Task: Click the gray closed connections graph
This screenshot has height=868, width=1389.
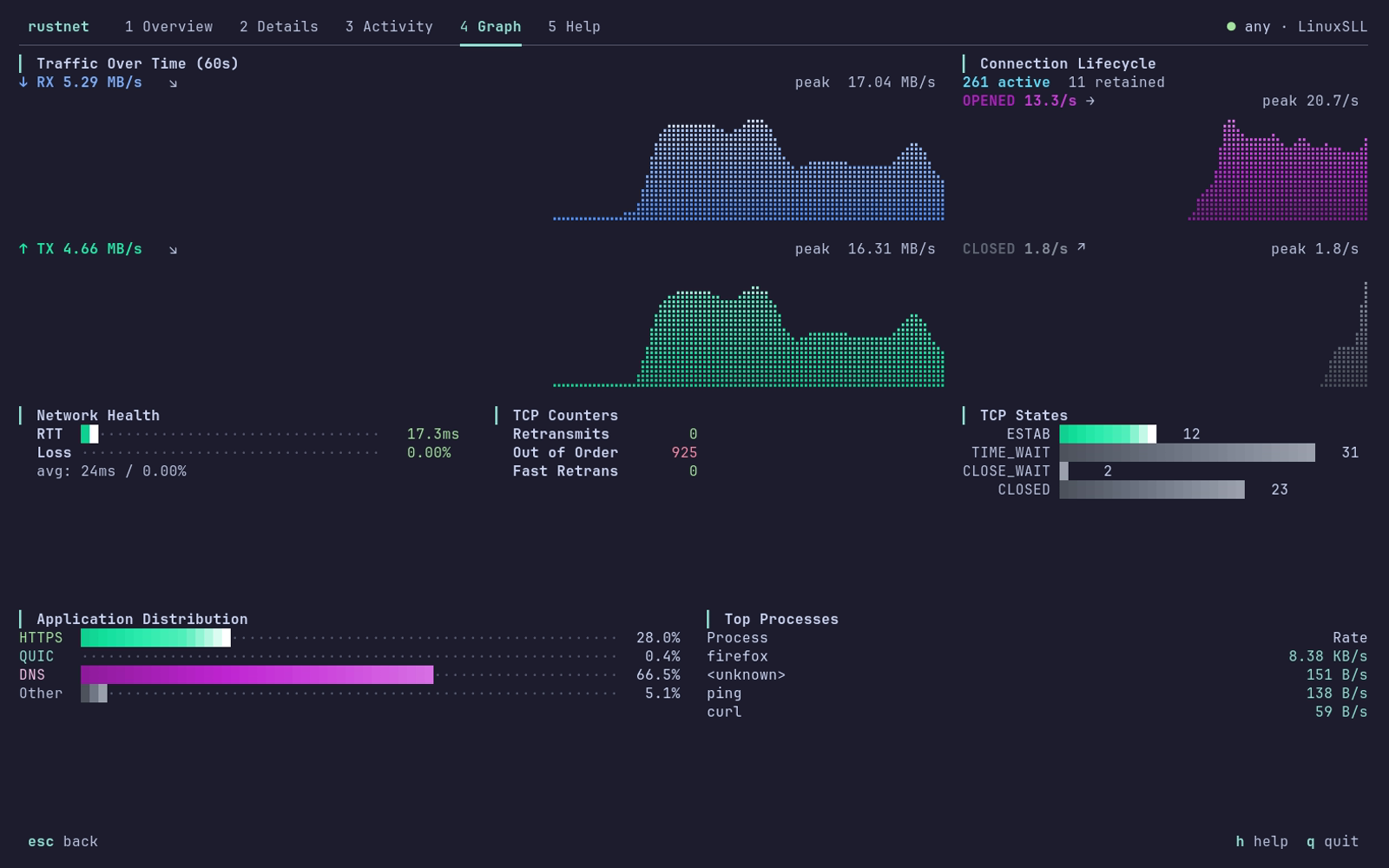Action: click(1345, 334)
